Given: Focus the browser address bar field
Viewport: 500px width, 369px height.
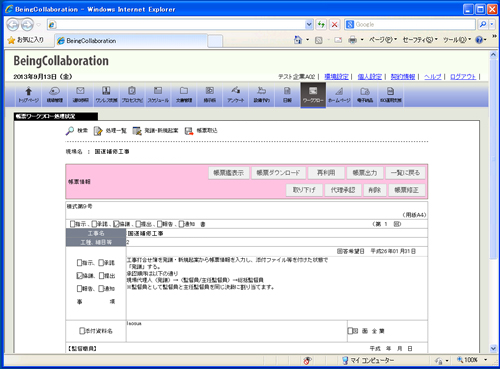Looking at the screenshot, I should (180, 24).
